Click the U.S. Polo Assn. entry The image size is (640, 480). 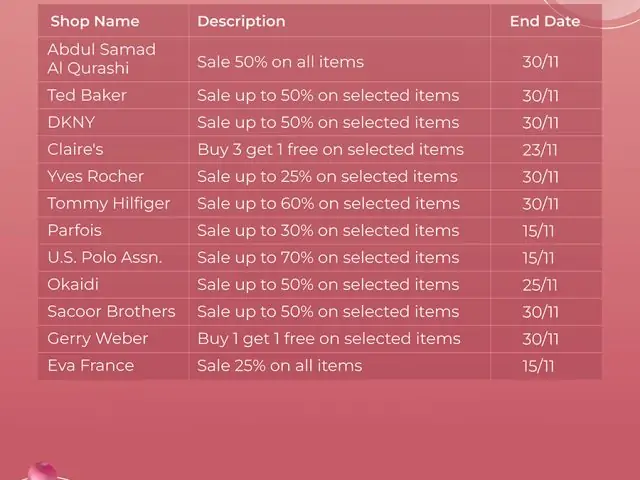pyautogui.click(x=104, y=258)
